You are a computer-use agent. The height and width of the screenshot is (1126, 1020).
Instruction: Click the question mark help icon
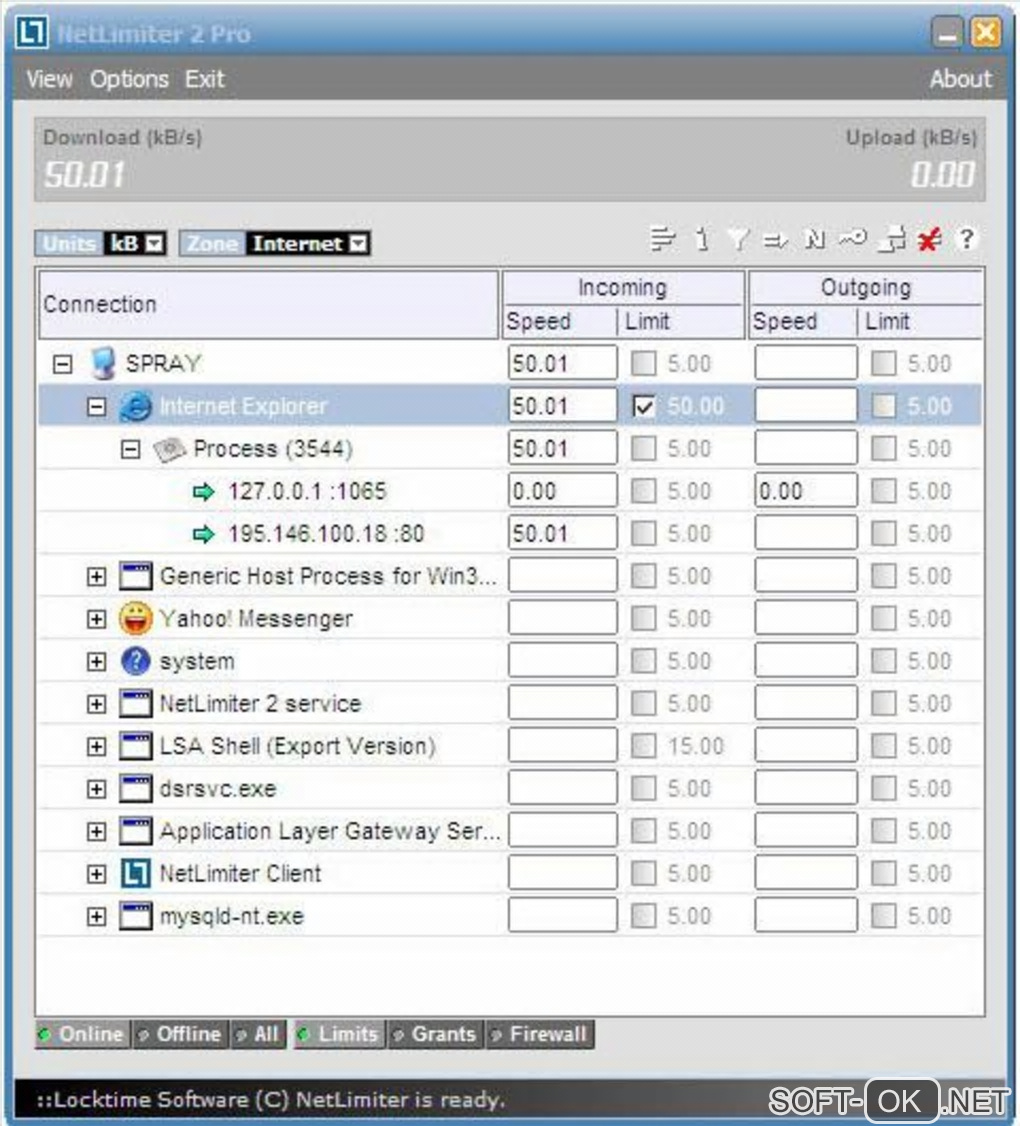click(x=967, y=239)
